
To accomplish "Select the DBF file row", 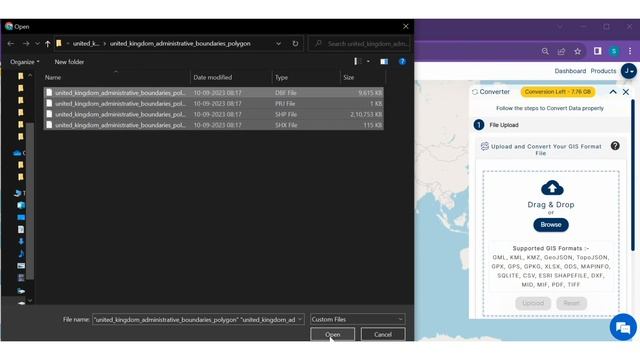I will [213, 93].
